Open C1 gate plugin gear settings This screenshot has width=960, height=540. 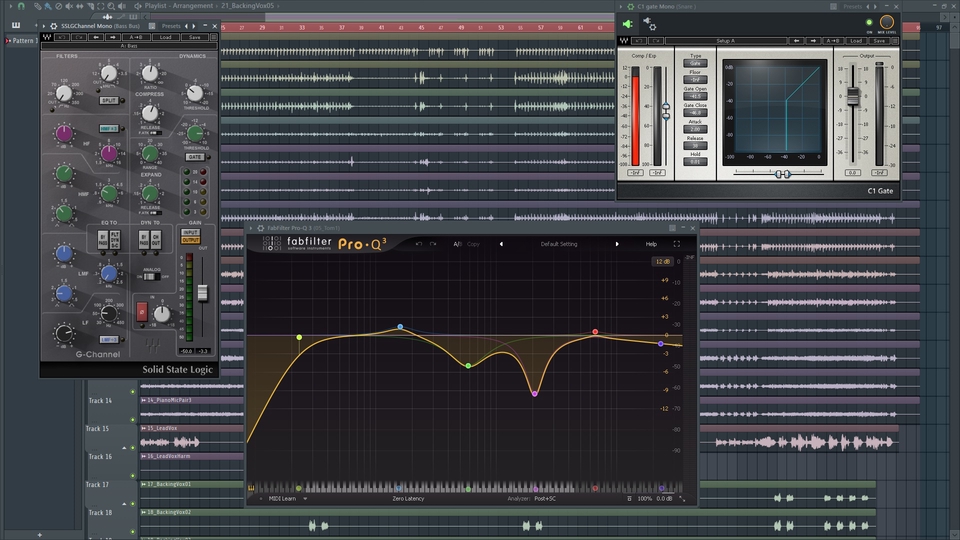pos(631,7)
